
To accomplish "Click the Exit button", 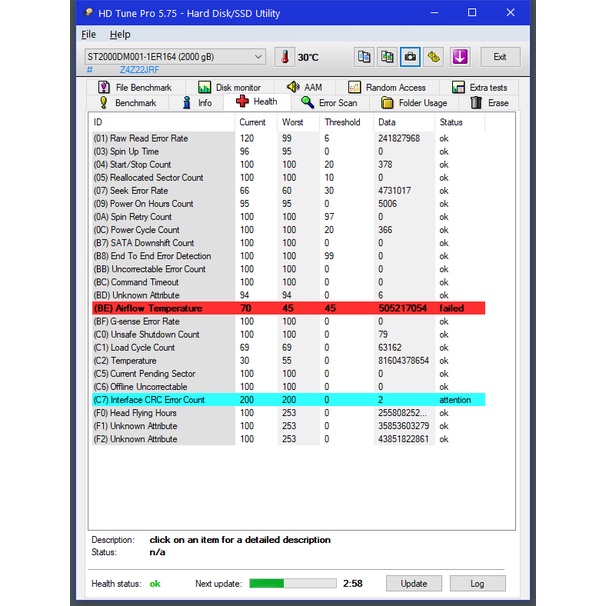I will [x=499, y=57].
